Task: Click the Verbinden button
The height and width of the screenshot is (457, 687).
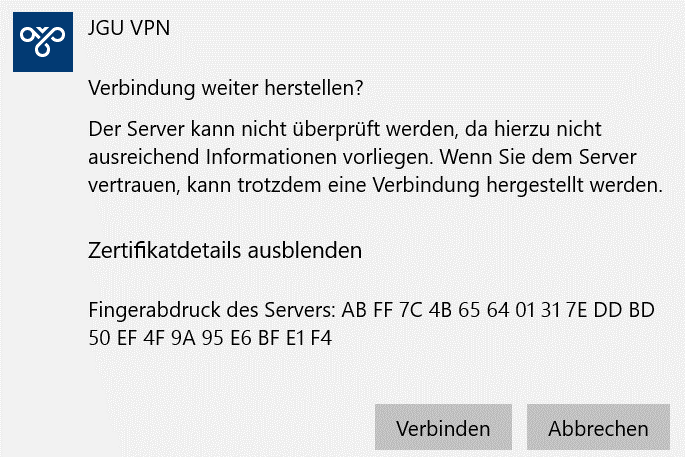Action: click(443, 427)
